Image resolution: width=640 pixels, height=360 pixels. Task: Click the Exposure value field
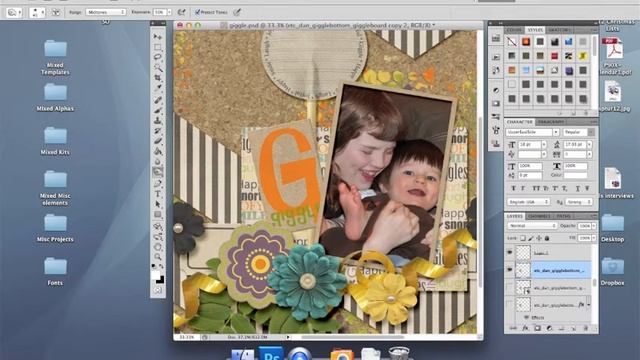pos(159,12)
